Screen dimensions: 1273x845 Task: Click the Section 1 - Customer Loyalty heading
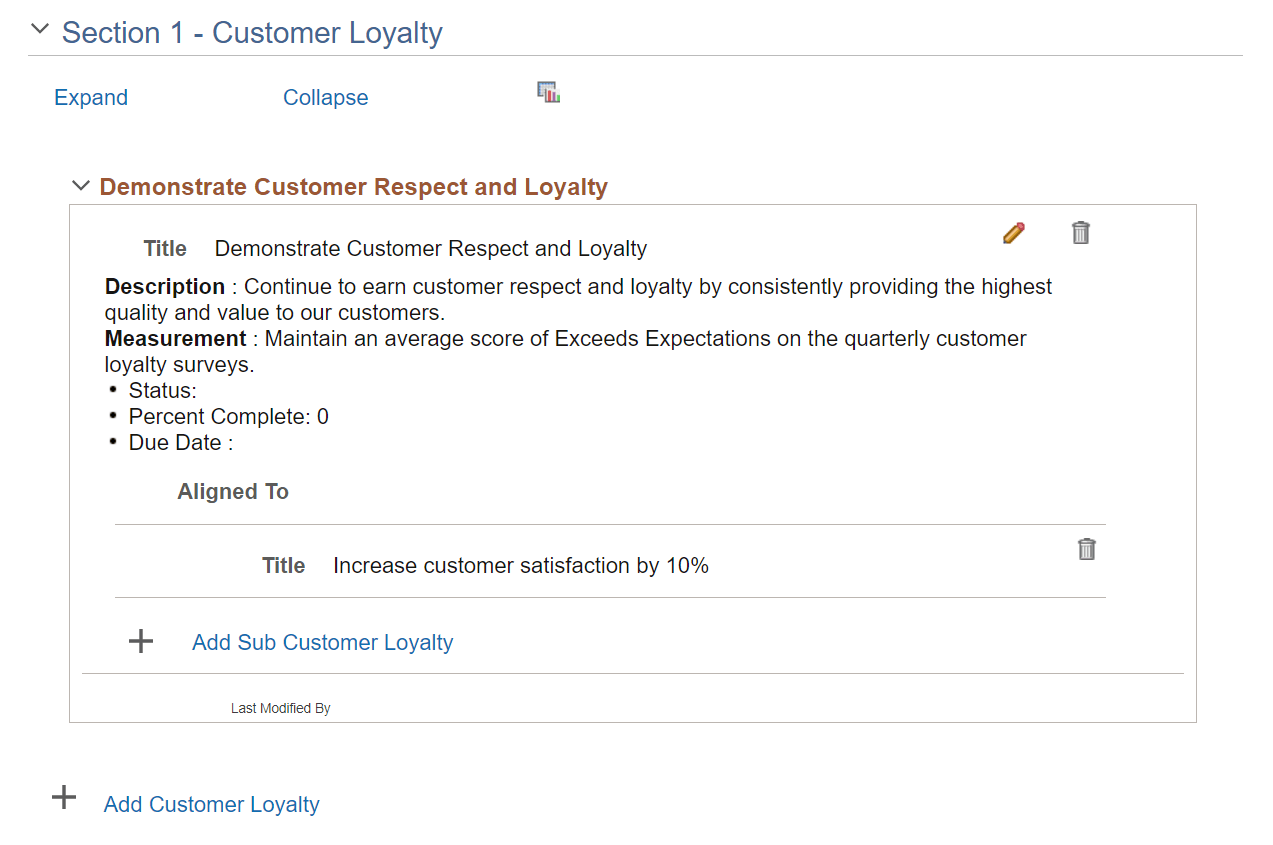click(252, 33)
